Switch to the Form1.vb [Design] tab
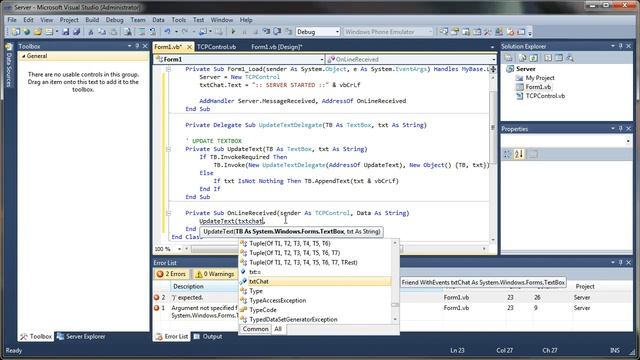Viewport: 640px width, 360px height. tap(276, 47)
